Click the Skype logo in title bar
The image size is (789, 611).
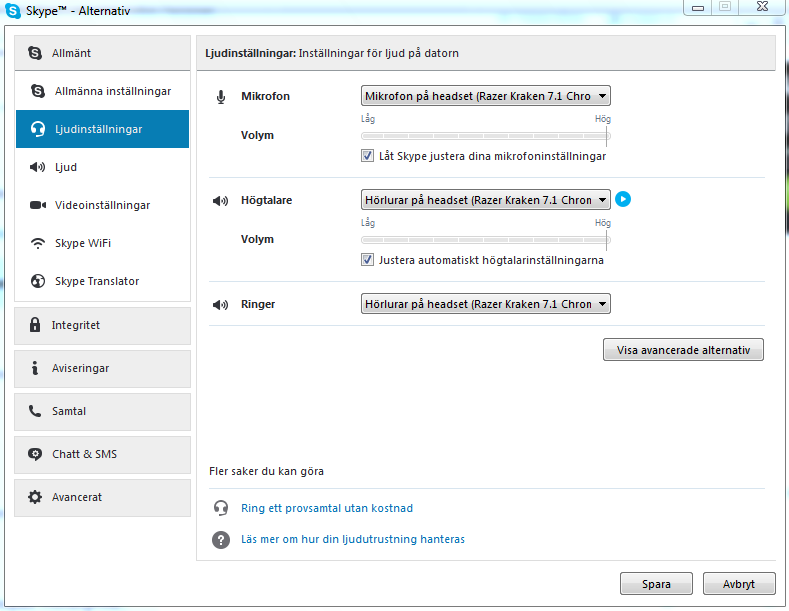(13, 11)
